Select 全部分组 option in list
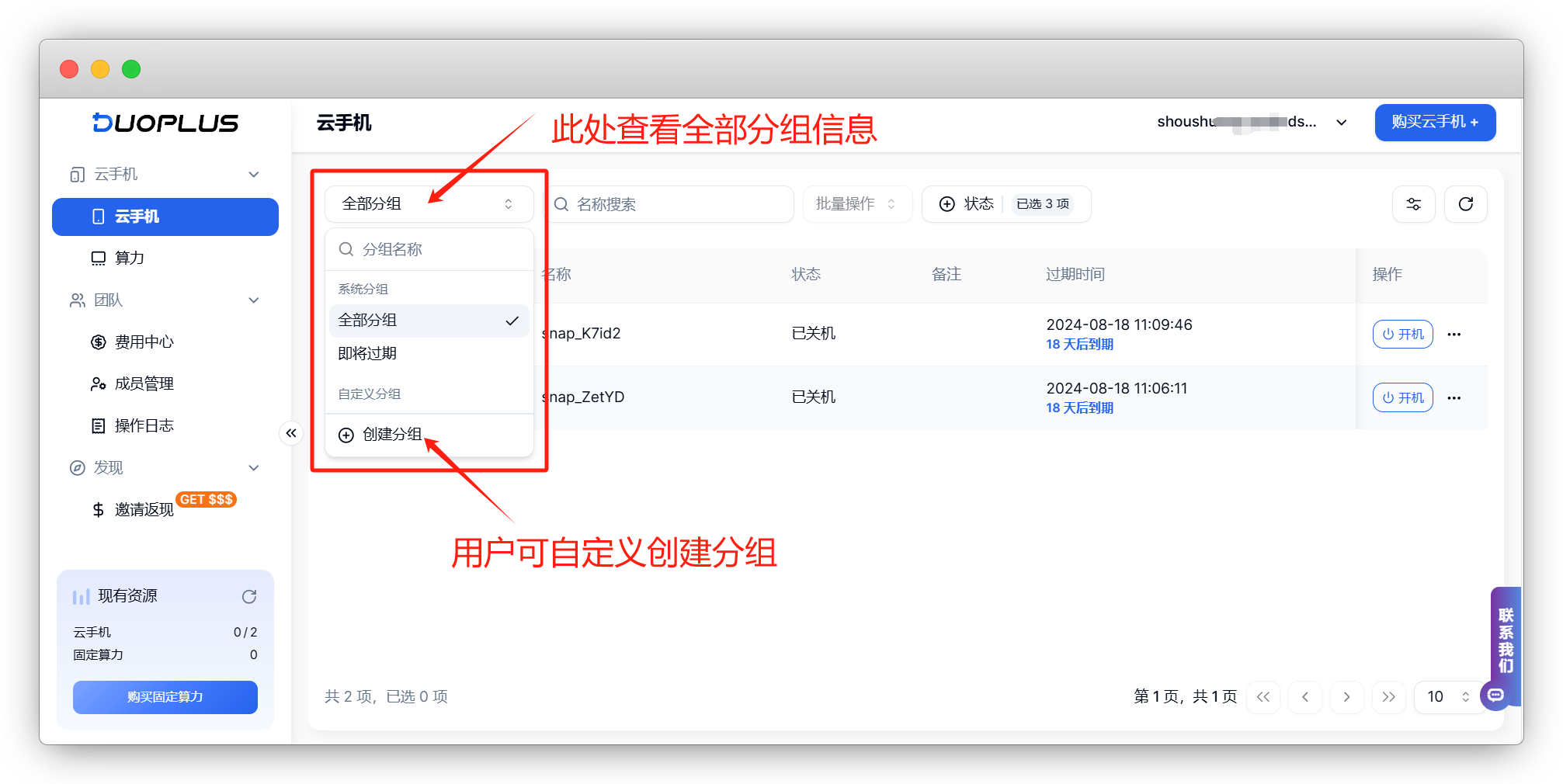The width and height of the screenshot is (1563, 784). (x=429, y=321)
